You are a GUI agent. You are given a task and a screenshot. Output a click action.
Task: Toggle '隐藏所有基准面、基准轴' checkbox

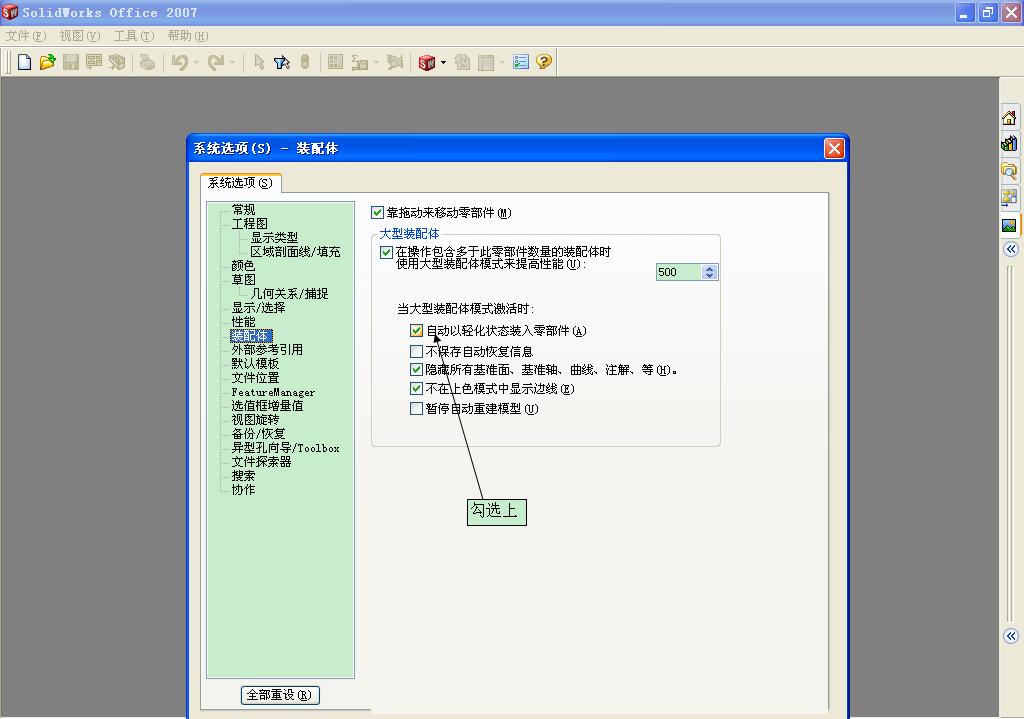pyautogui.click(x=416, y=370)
